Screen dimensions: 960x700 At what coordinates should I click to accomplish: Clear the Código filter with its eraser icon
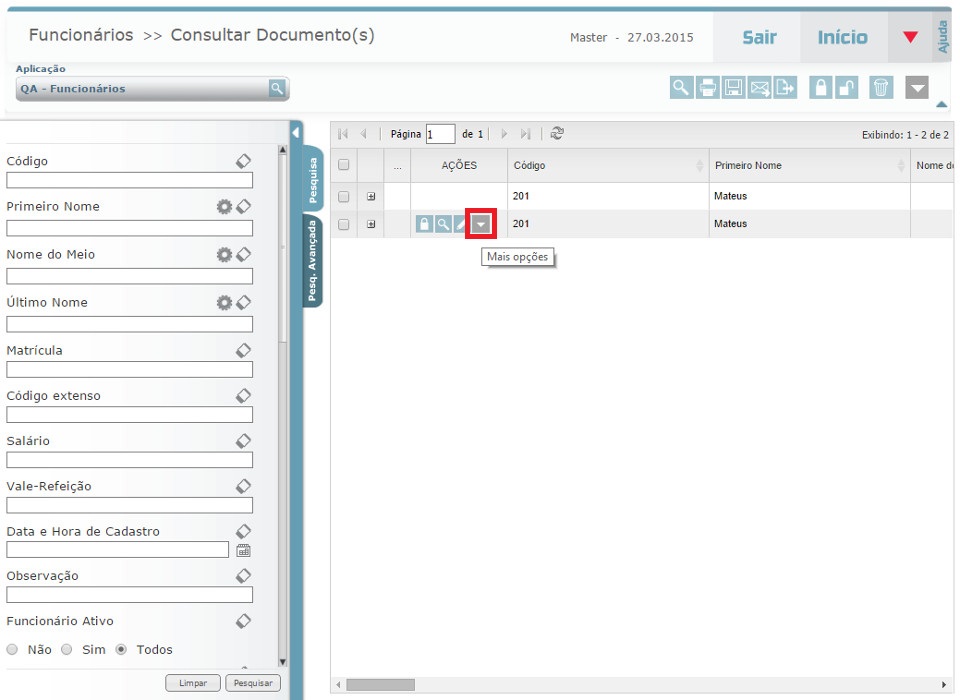point(243,161)
